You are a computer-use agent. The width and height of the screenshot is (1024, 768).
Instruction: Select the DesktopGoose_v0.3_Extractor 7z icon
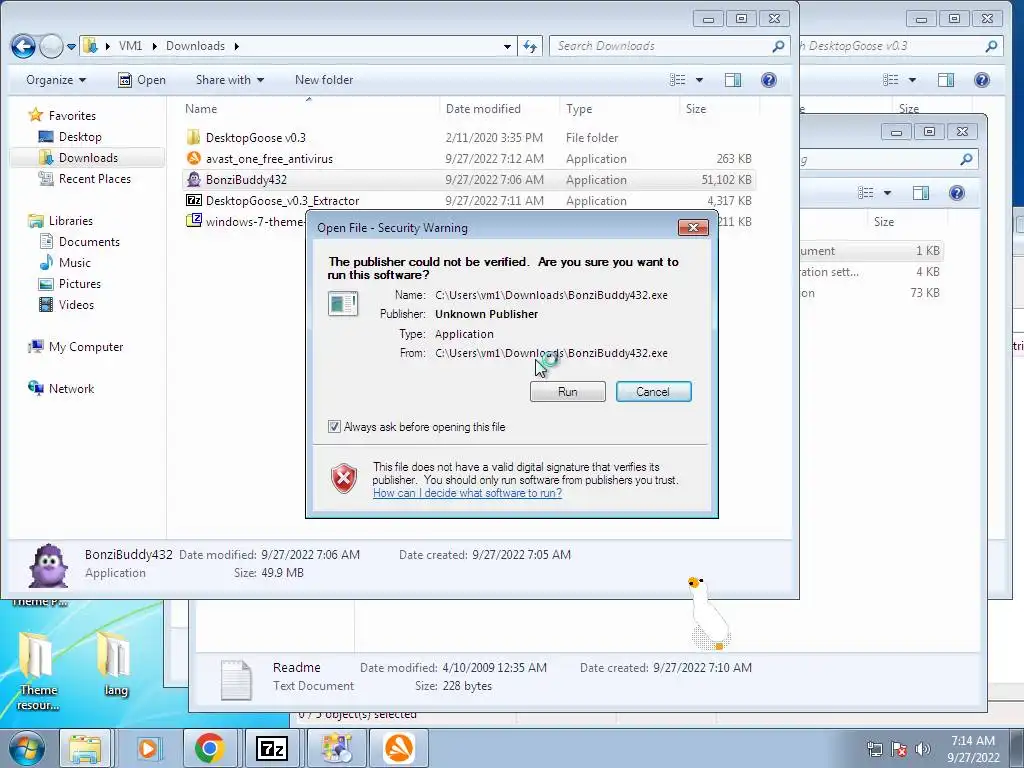click(x=193, y=200)
